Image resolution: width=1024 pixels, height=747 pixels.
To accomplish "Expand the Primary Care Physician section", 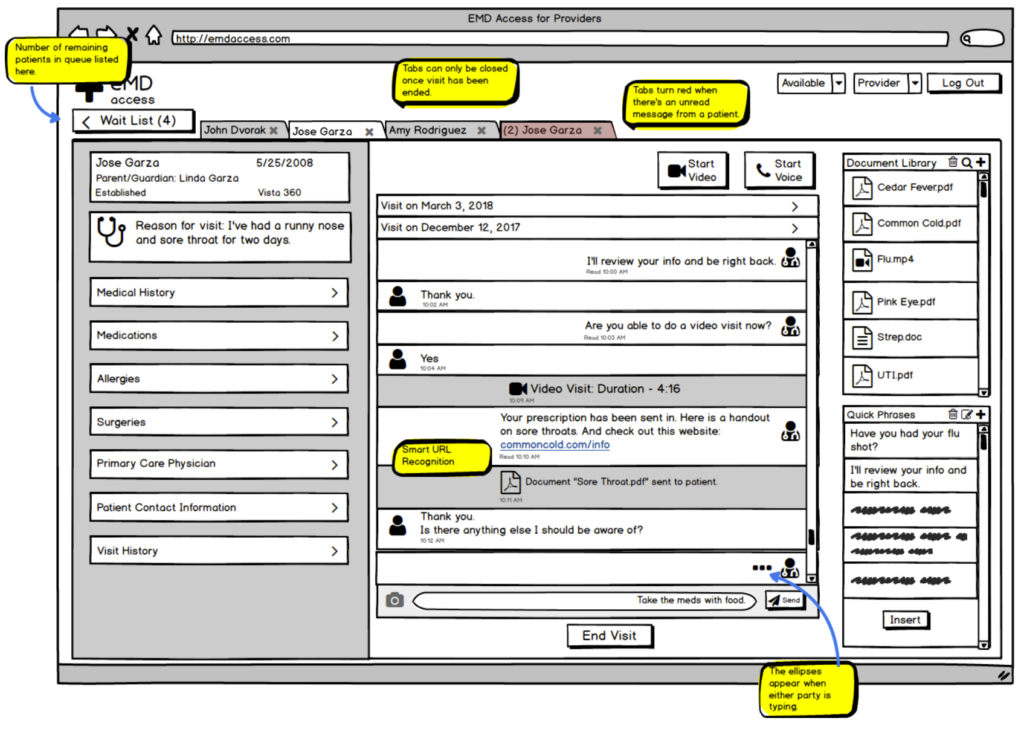I will 219,464.
